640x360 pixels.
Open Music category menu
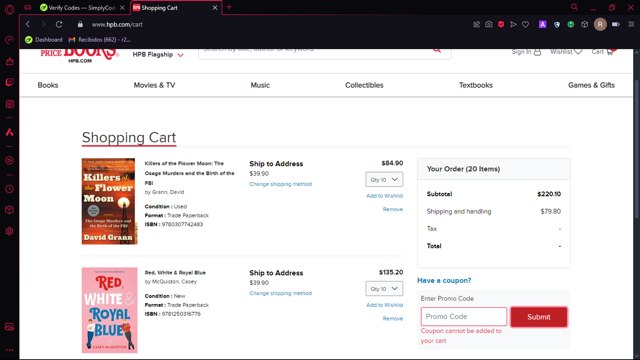tap(260, 85)
